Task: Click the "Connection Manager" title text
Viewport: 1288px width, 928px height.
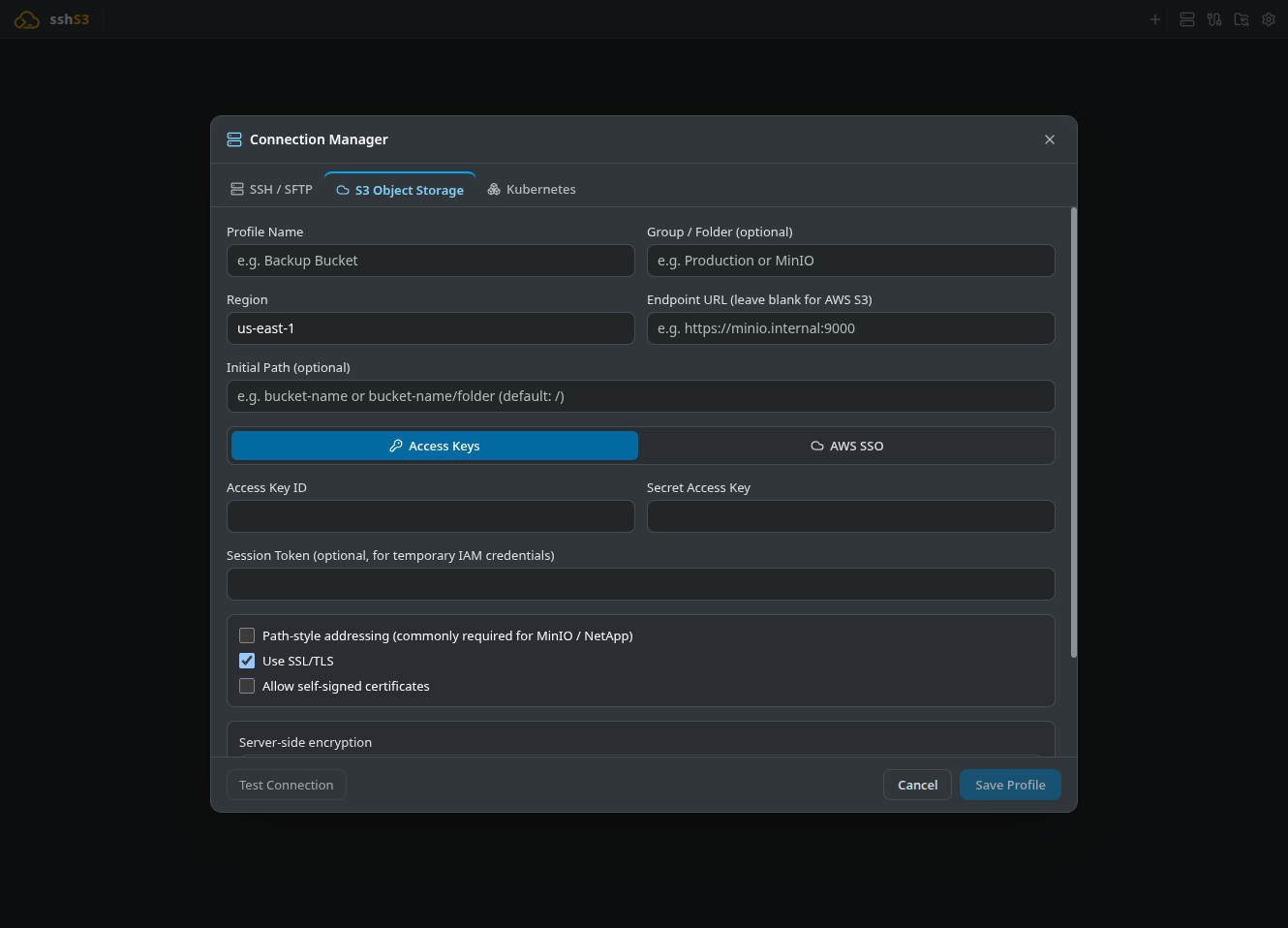Action: [x=319, y=139]
